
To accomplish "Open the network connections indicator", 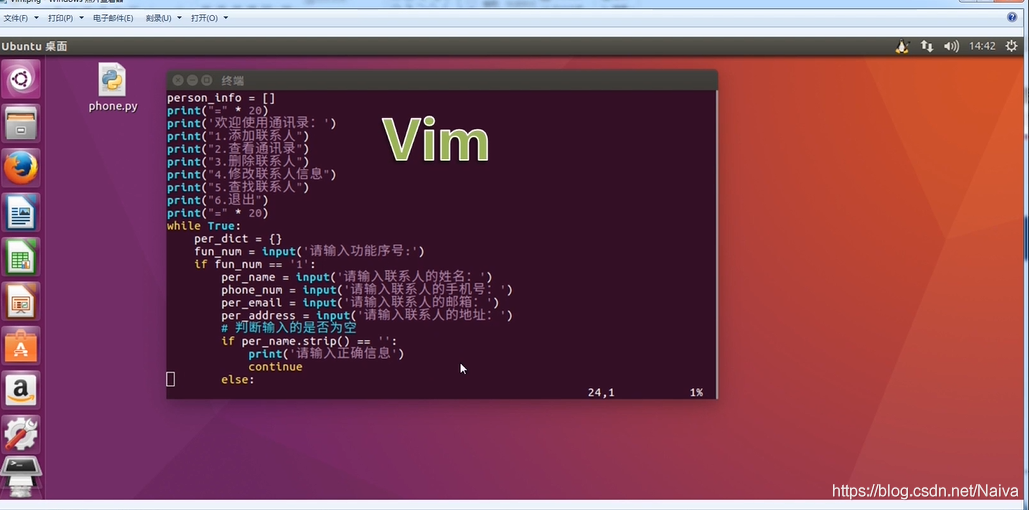I will click(927, 47).
